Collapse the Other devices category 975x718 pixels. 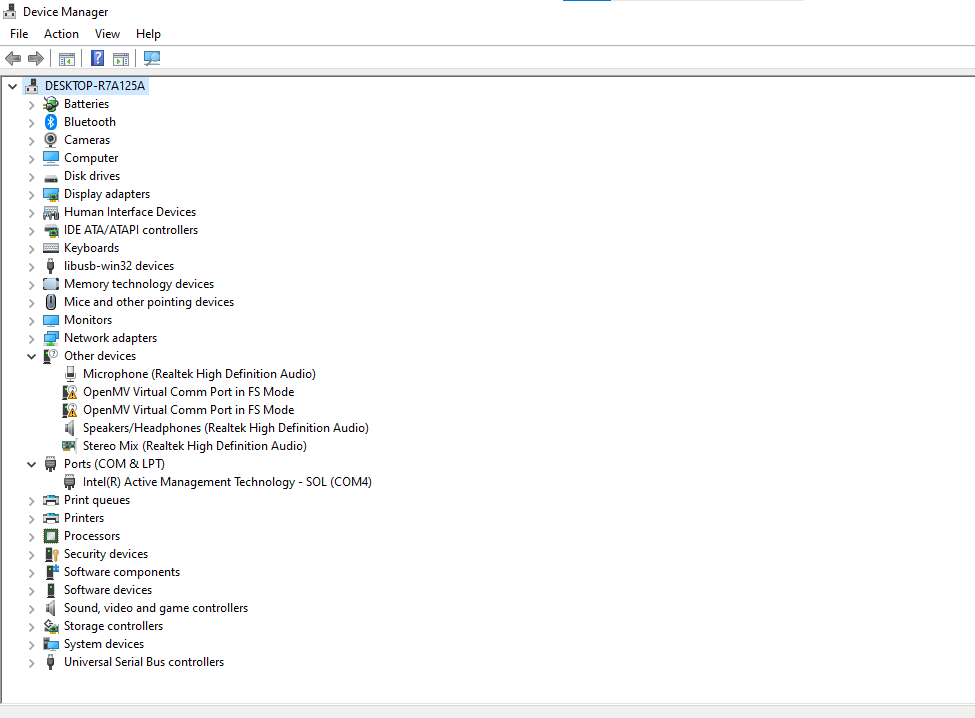tap(32, 356)
